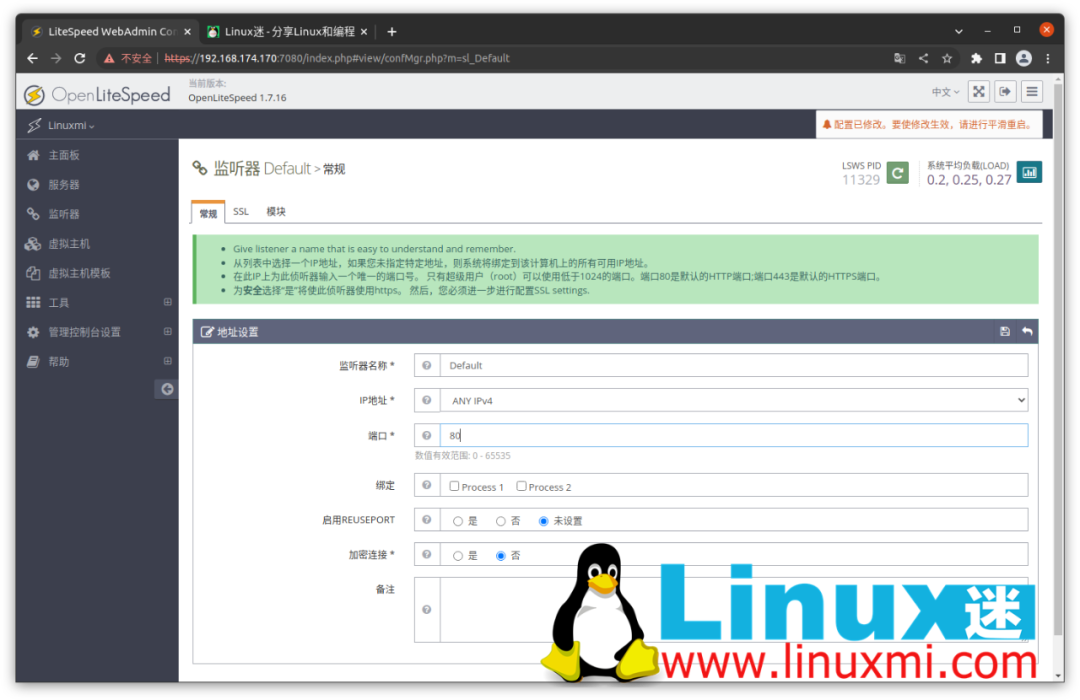Bookmark the page with the star icon
The width and height of the screenshot is (1080, 700).
coord(947,59)
